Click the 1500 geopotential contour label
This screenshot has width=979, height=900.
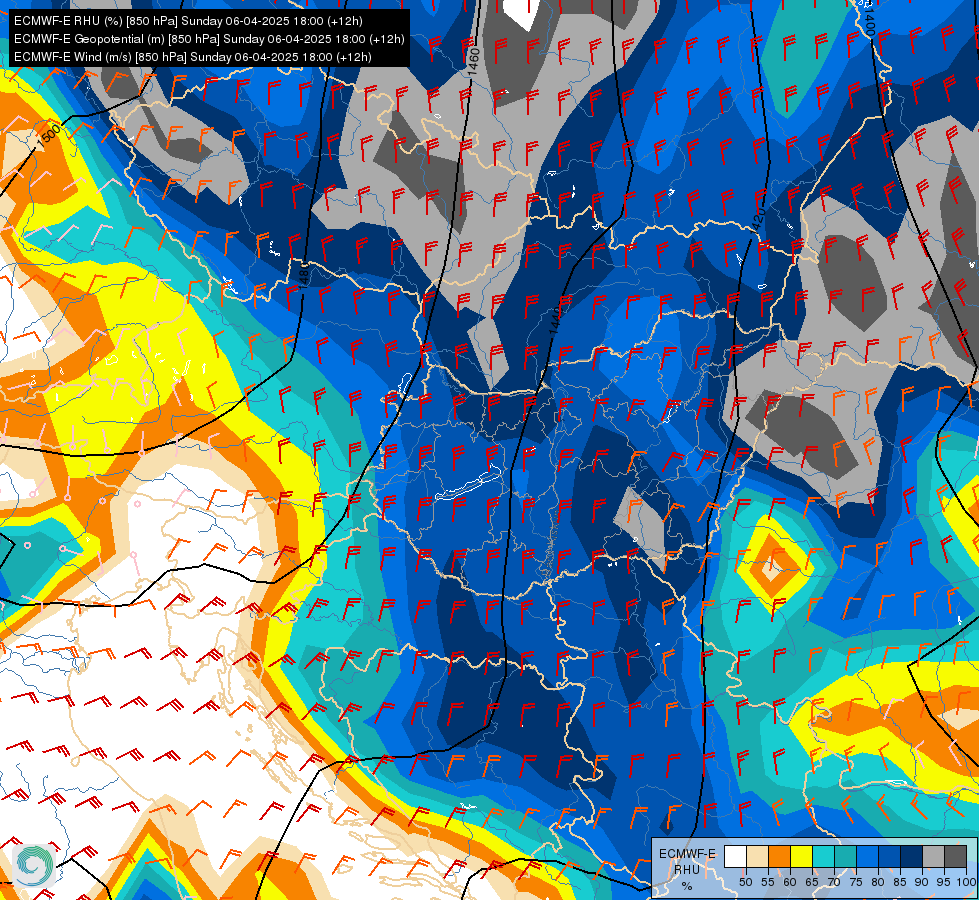[x=49, y=136]
